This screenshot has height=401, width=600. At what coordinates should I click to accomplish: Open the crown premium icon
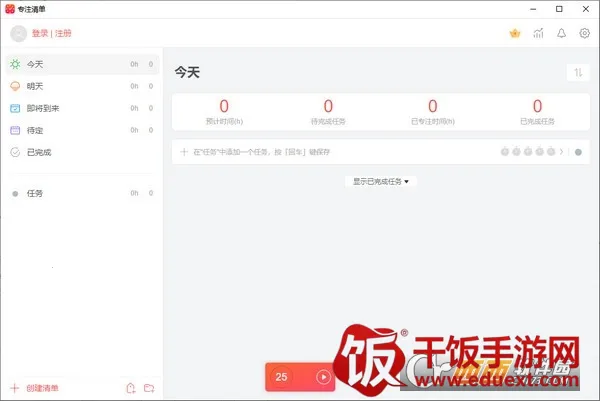click(515, 33)
